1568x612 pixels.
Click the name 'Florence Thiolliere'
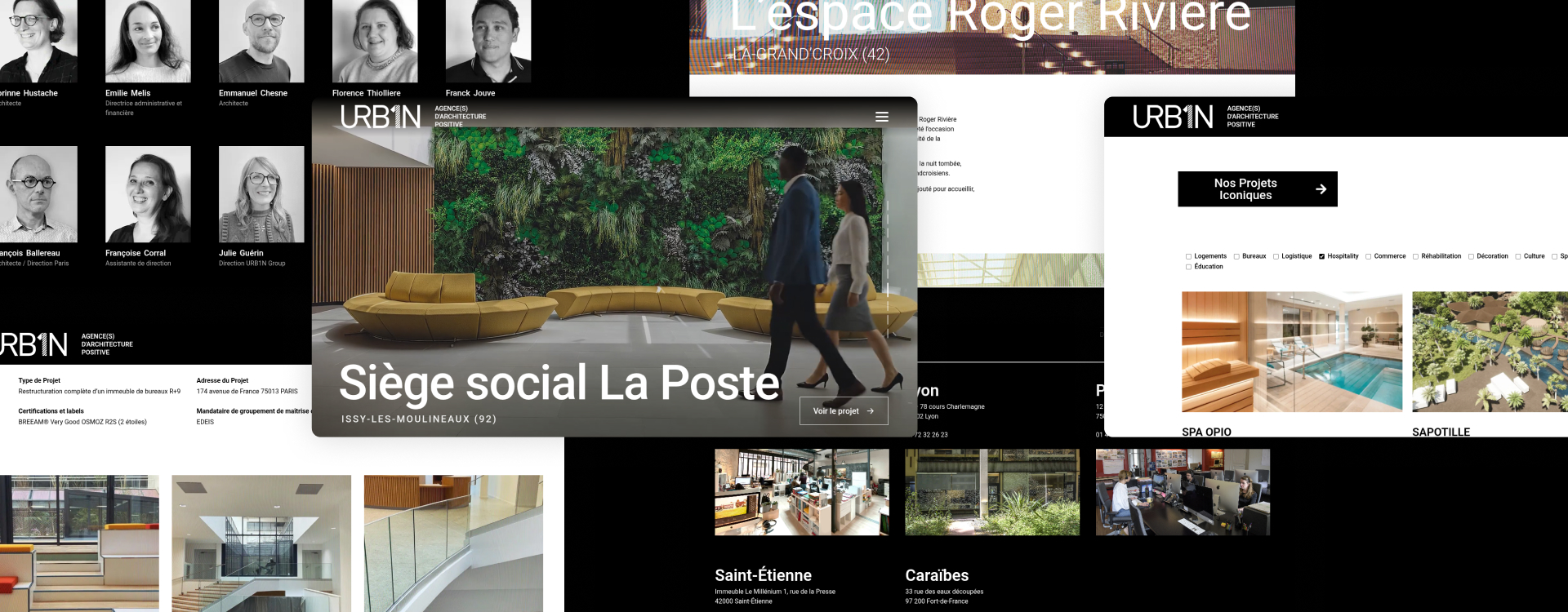(x=367, y=93)
